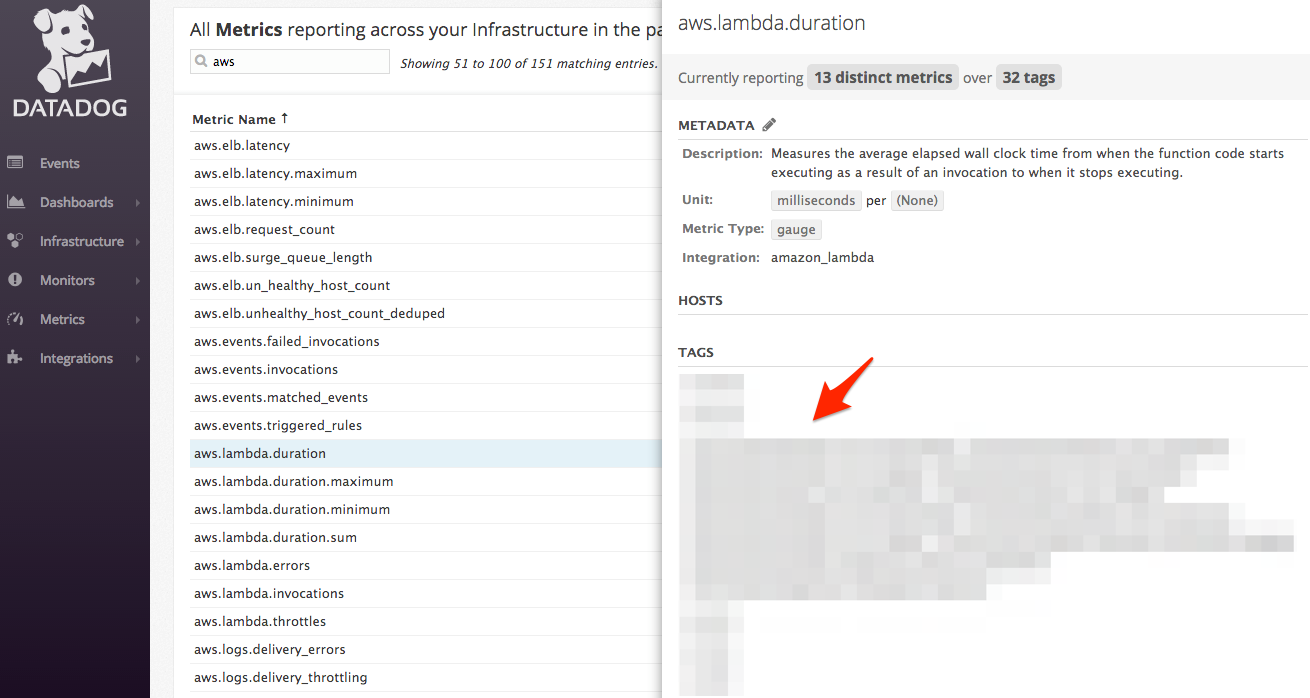This screenshot has height=698, width=1310.
Task: Select aws.elb.latency metric row
Action: point(242,145)
